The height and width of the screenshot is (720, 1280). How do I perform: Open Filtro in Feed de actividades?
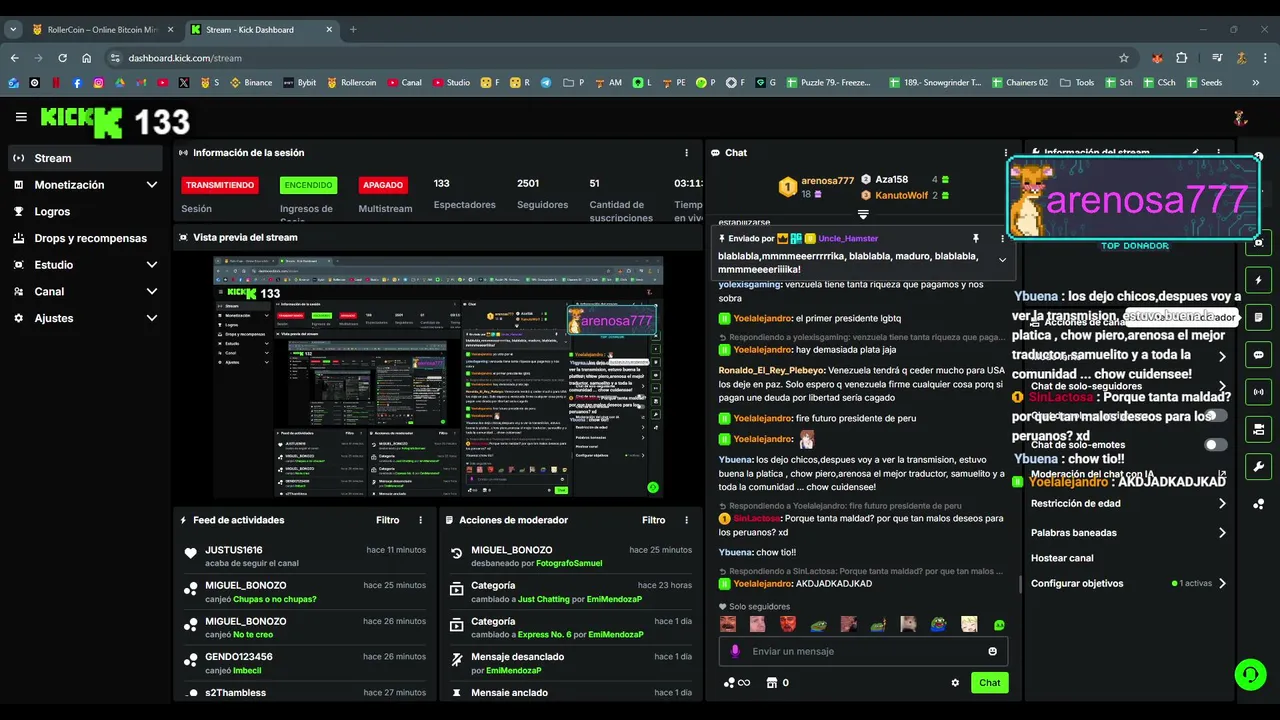(387, 520)
